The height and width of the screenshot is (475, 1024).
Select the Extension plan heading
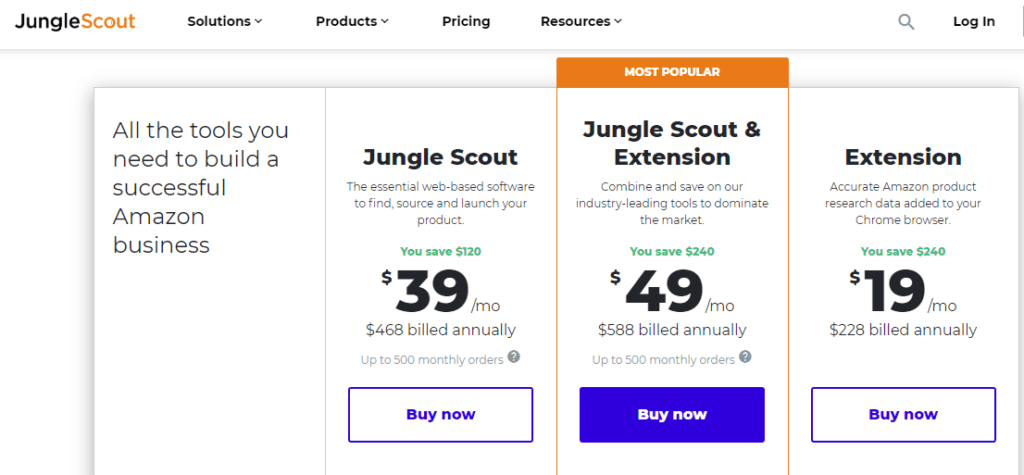coord(903,157)
